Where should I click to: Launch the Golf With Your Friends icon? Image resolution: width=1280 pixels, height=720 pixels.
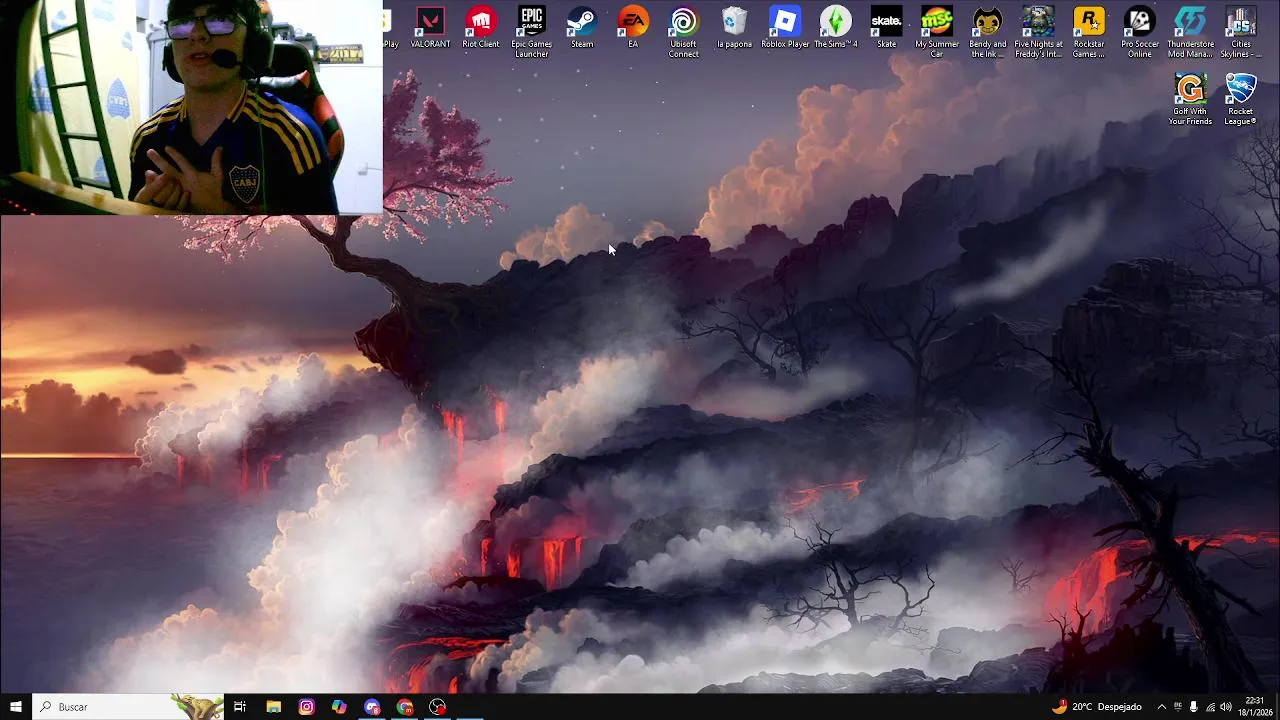pos(1190,100)
